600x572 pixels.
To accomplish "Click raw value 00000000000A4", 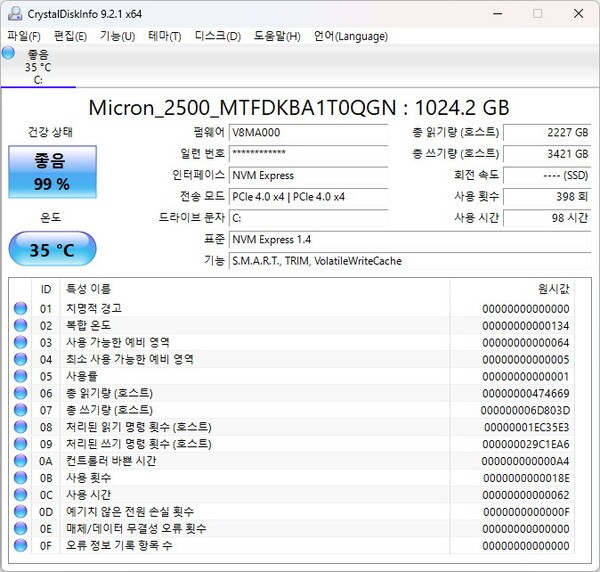I will click(525, 461).
